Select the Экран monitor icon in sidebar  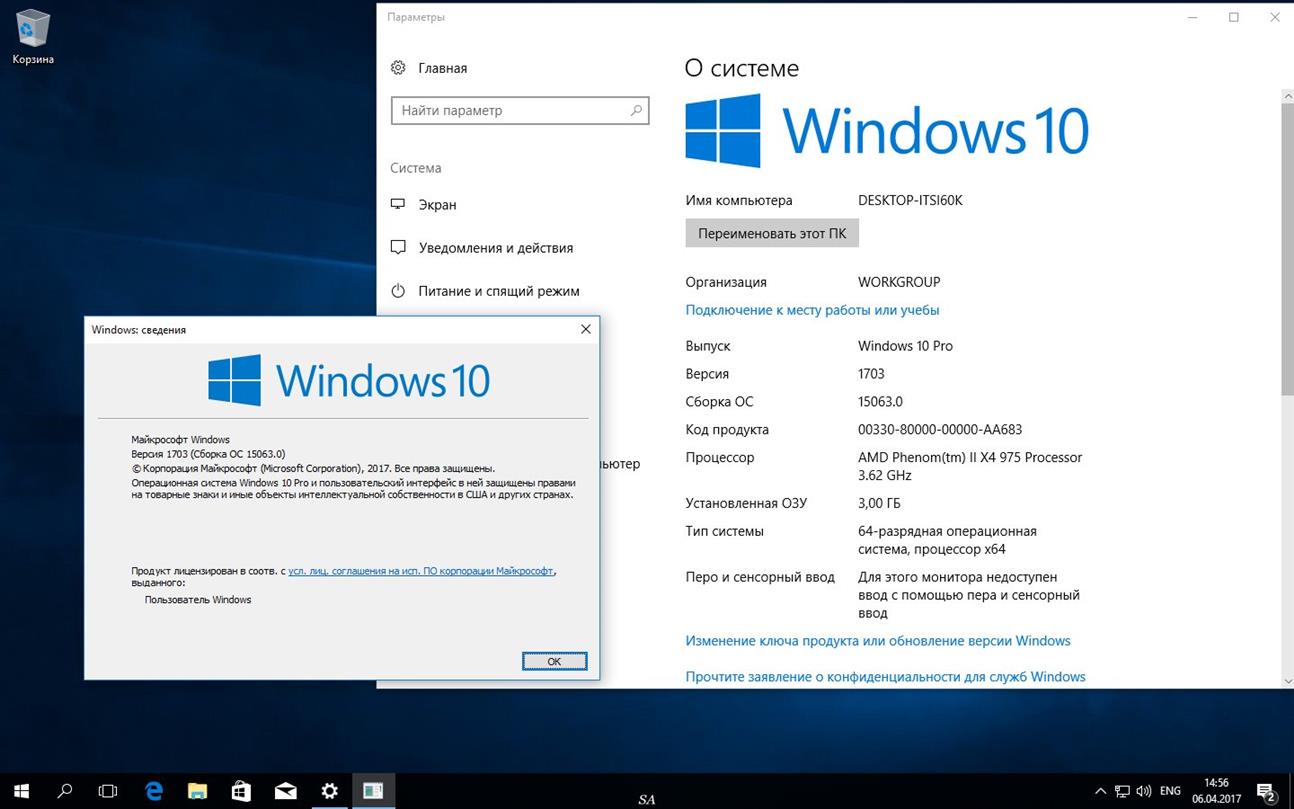pyautogui.click(x=399, y=204)
